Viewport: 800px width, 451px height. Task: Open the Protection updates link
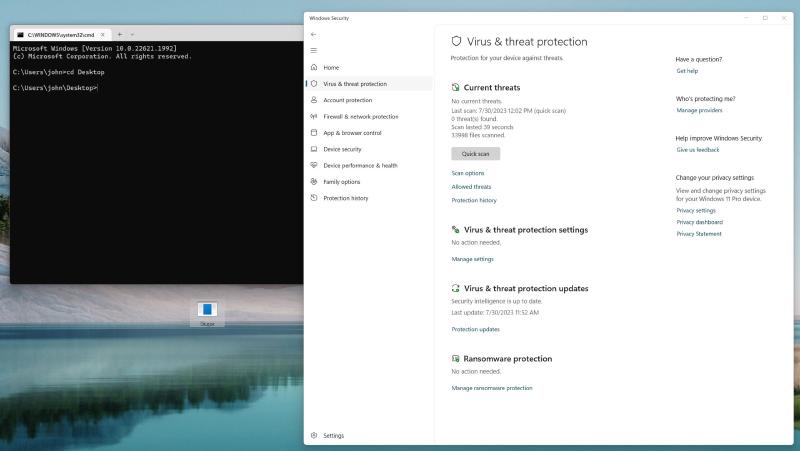[476, 329]
